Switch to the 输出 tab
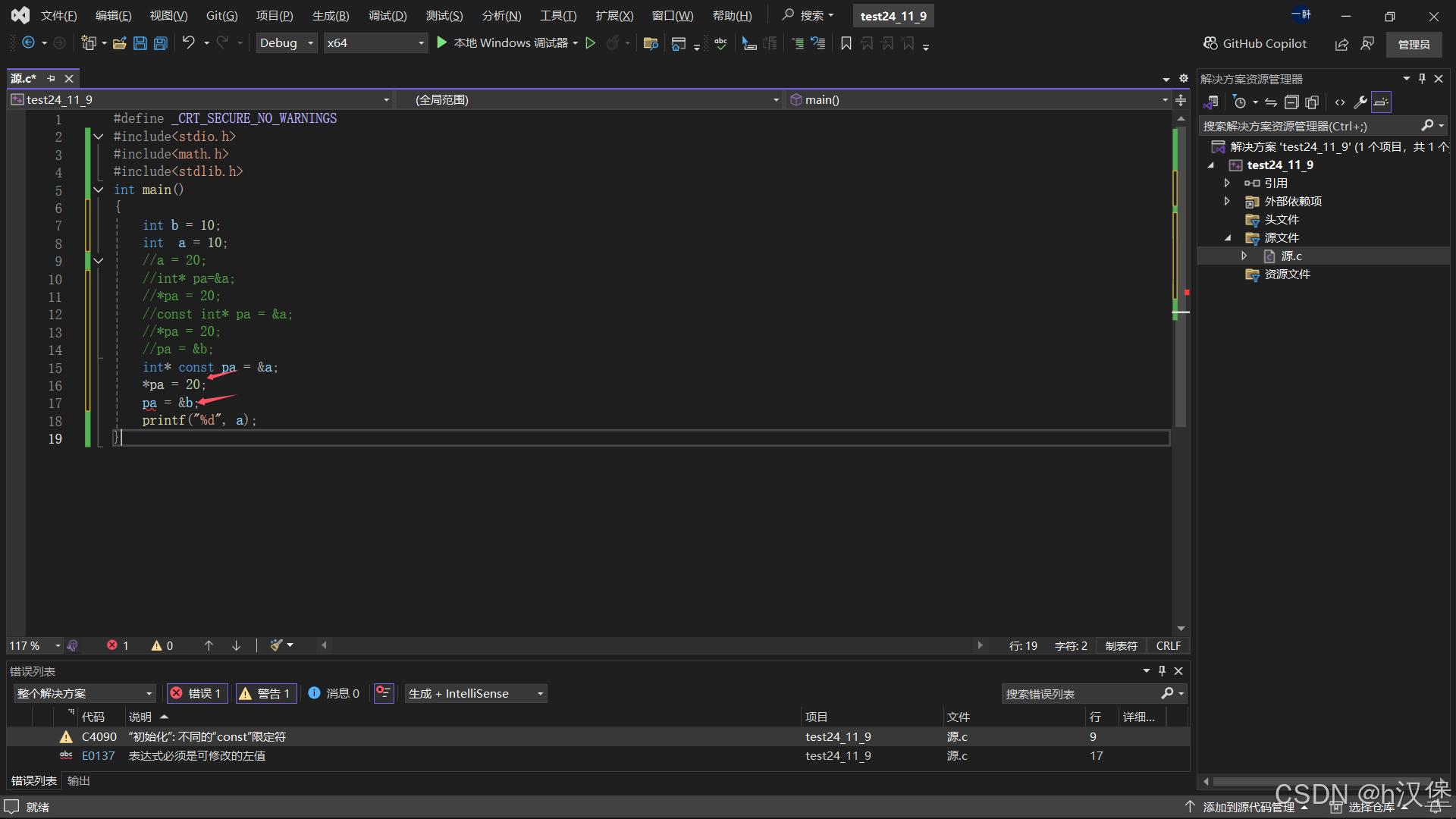 78,780
